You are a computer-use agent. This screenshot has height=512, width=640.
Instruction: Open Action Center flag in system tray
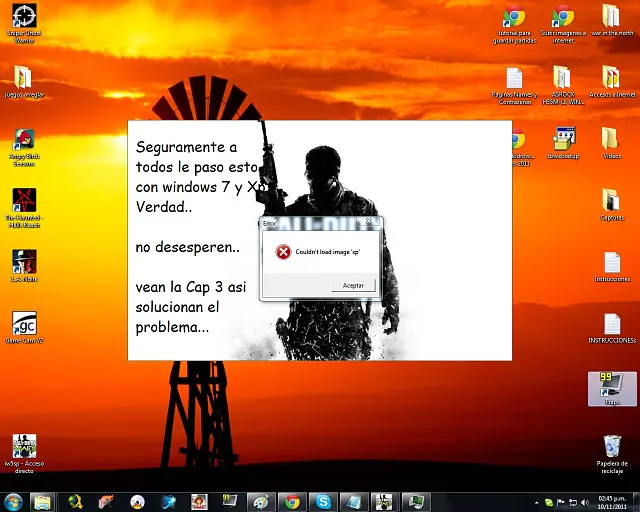pyautogui.click(x=561, y=503)
